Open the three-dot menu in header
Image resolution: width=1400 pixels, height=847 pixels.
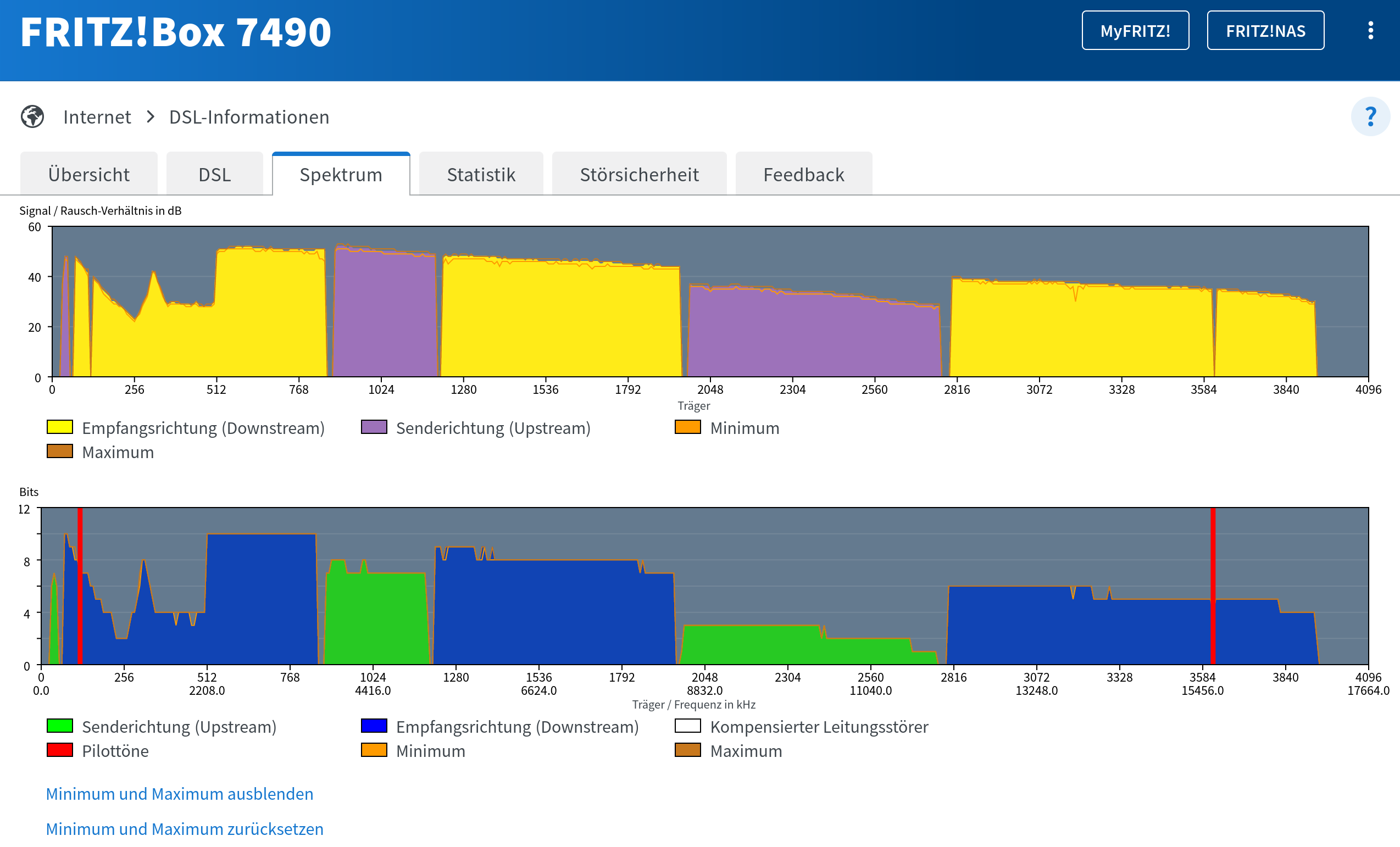[1370, 31]
